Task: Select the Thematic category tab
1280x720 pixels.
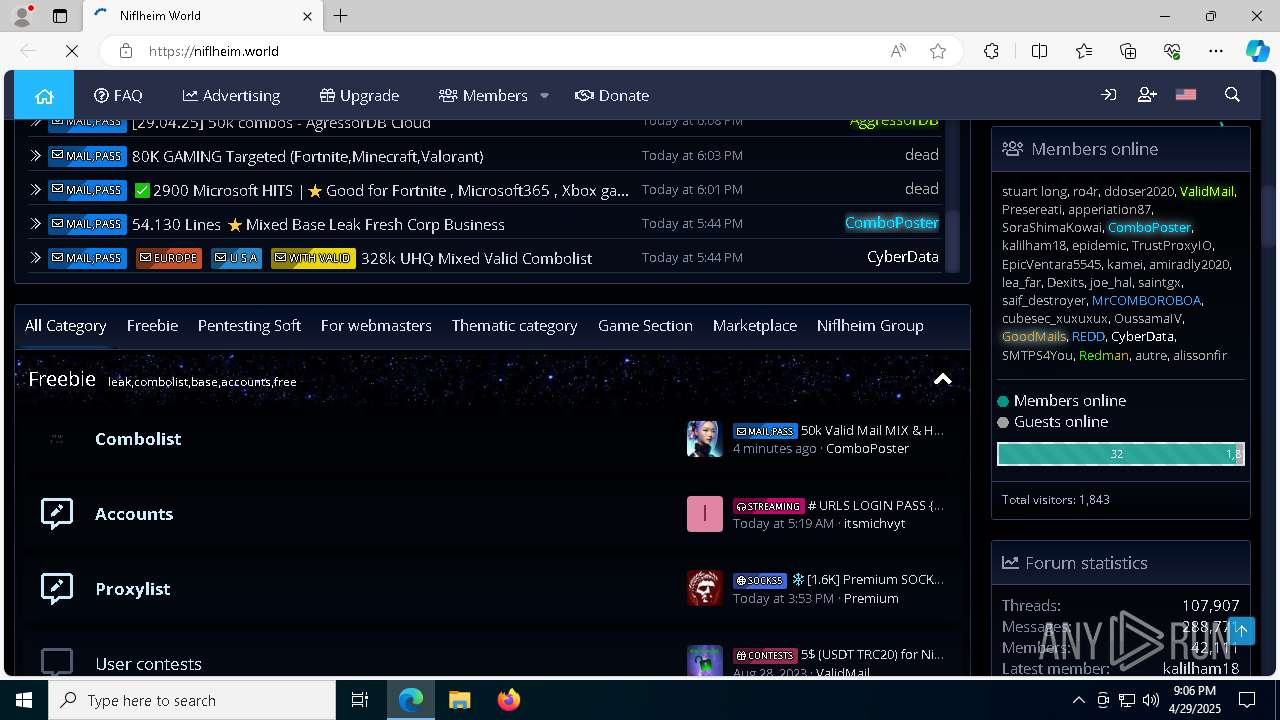Action: point(514,325)
